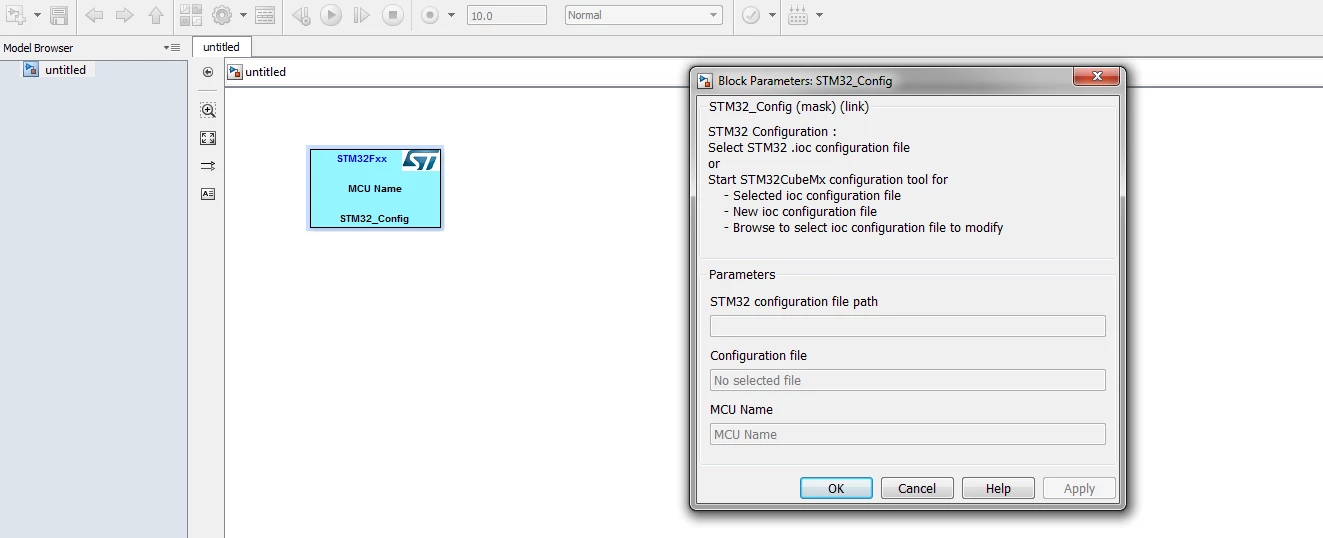Click the Stop simulation button
Viewport: 1323px width, 538px height.
[393, 15]
